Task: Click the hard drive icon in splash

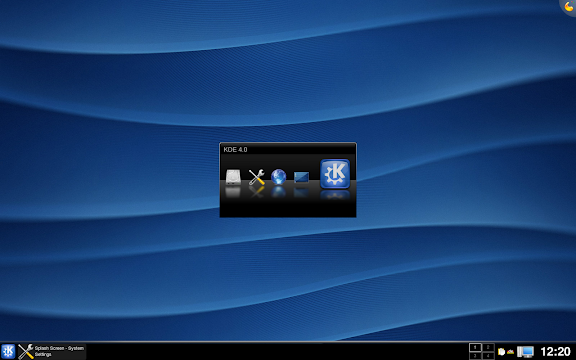Action: coord(233,177)
